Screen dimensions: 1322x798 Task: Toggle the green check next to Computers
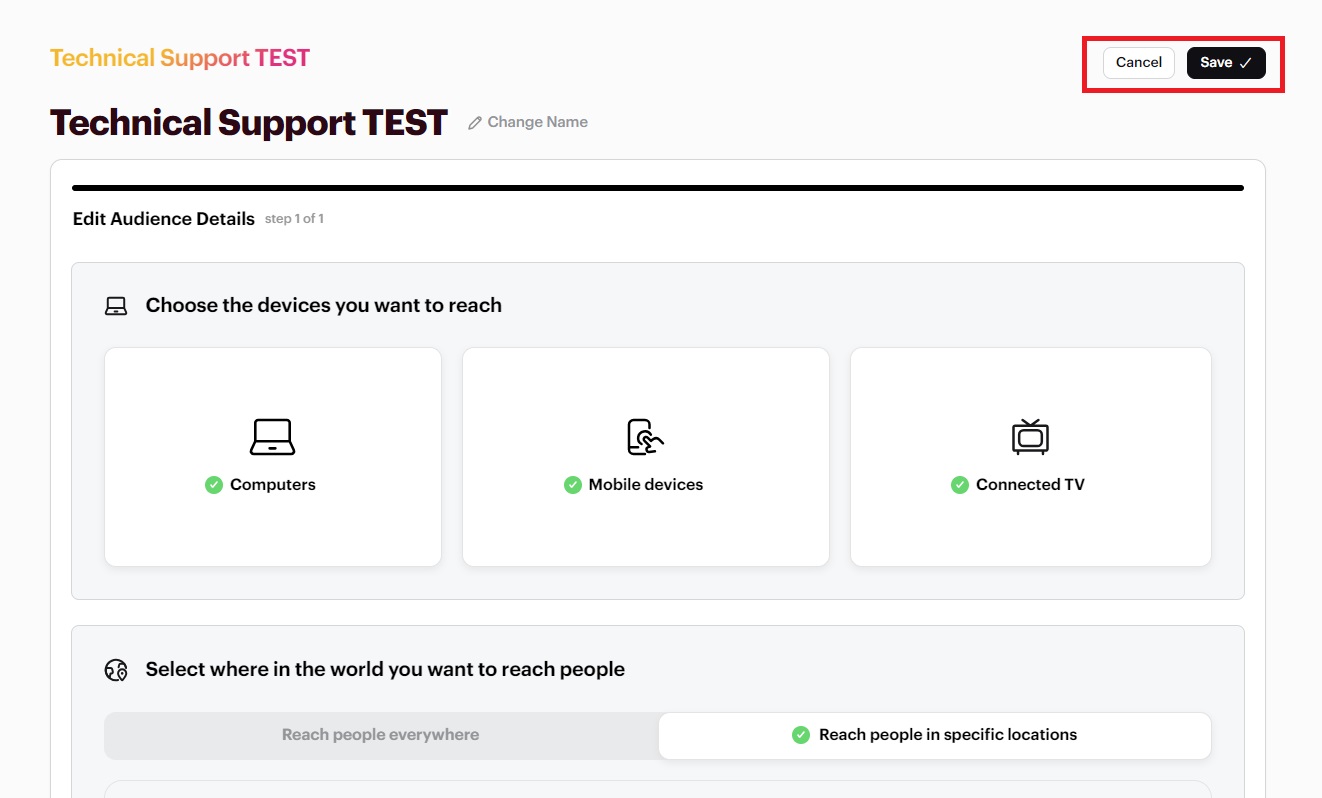click(x=213, y=485)
